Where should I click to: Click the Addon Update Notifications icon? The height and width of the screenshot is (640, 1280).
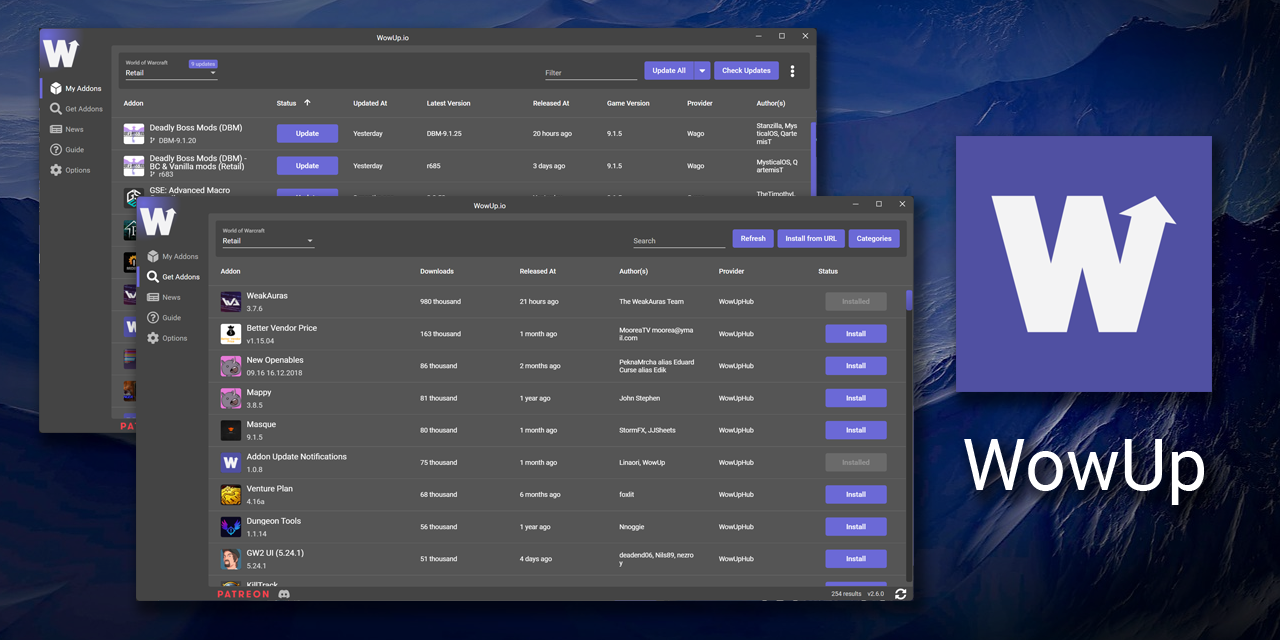231,462
